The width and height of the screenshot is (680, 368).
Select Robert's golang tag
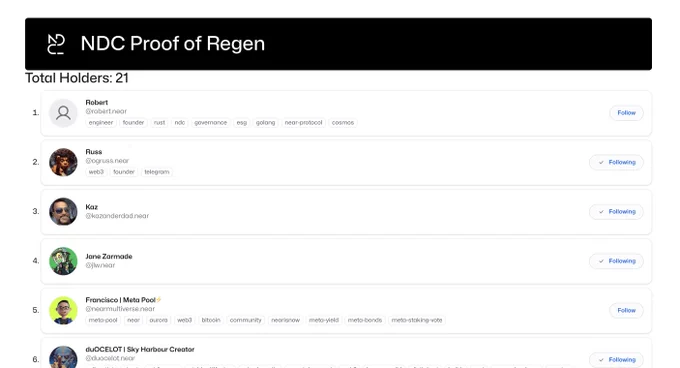tap(265, 123)
